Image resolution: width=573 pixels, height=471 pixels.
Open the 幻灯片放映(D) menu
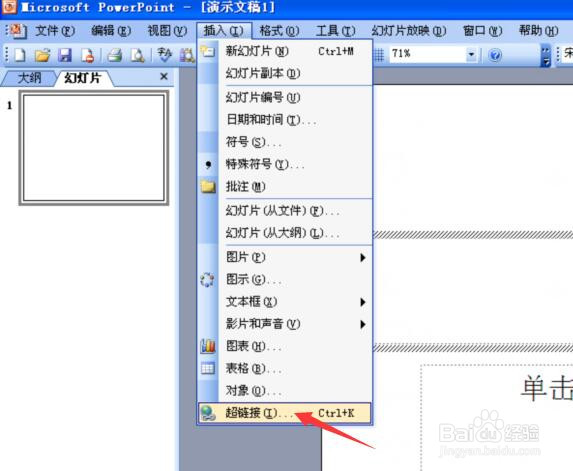[409, 31]
